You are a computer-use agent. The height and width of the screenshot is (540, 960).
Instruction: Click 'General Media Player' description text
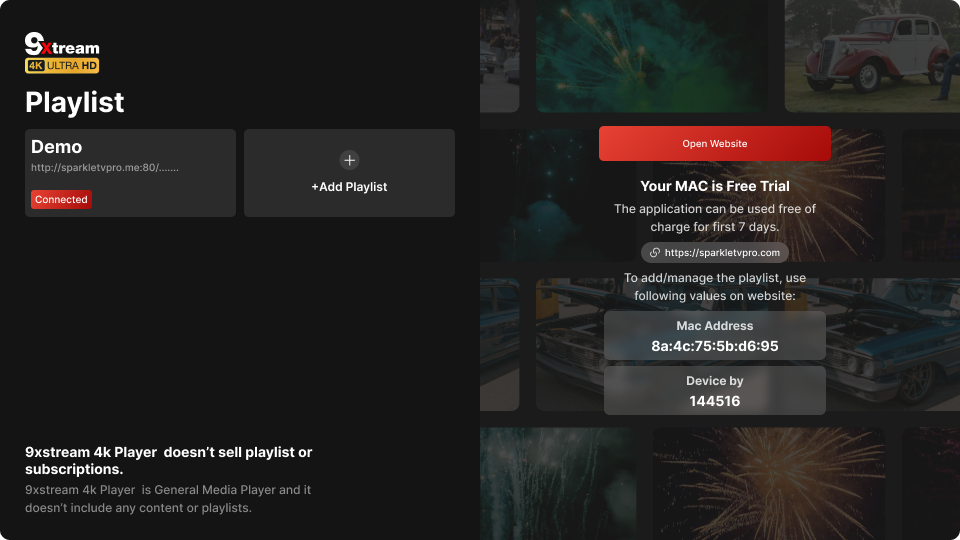168,498
